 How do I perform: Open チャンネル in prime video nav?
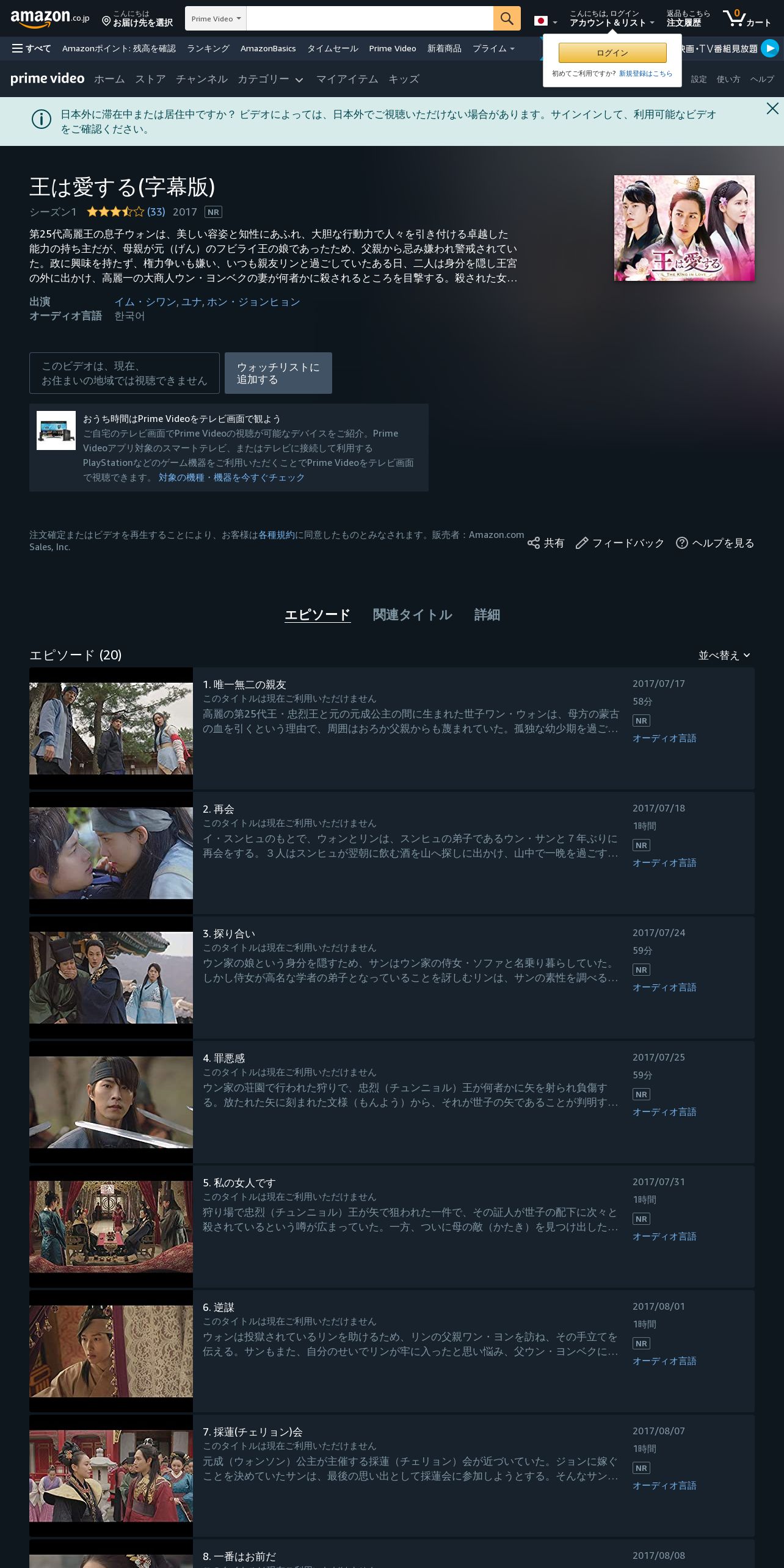(201, 79)
